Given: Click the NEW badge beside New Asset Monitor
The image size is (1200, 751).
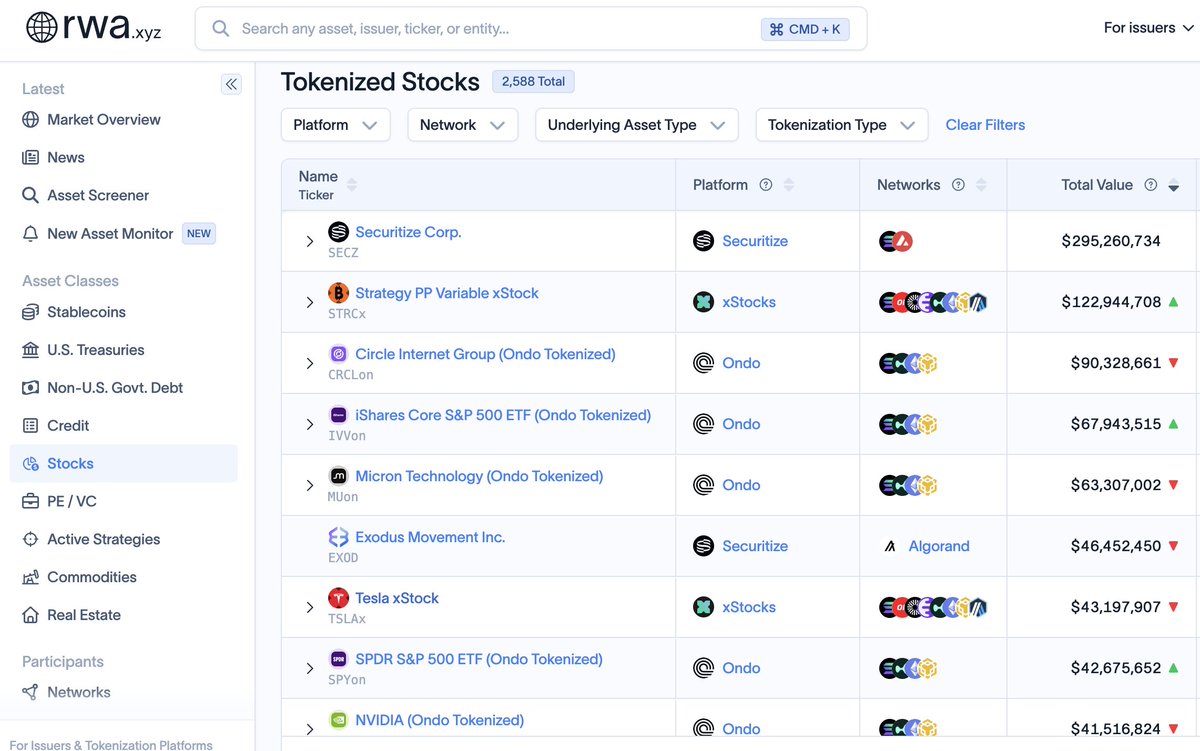Looking at the screenshot, I should pos(199,234).
